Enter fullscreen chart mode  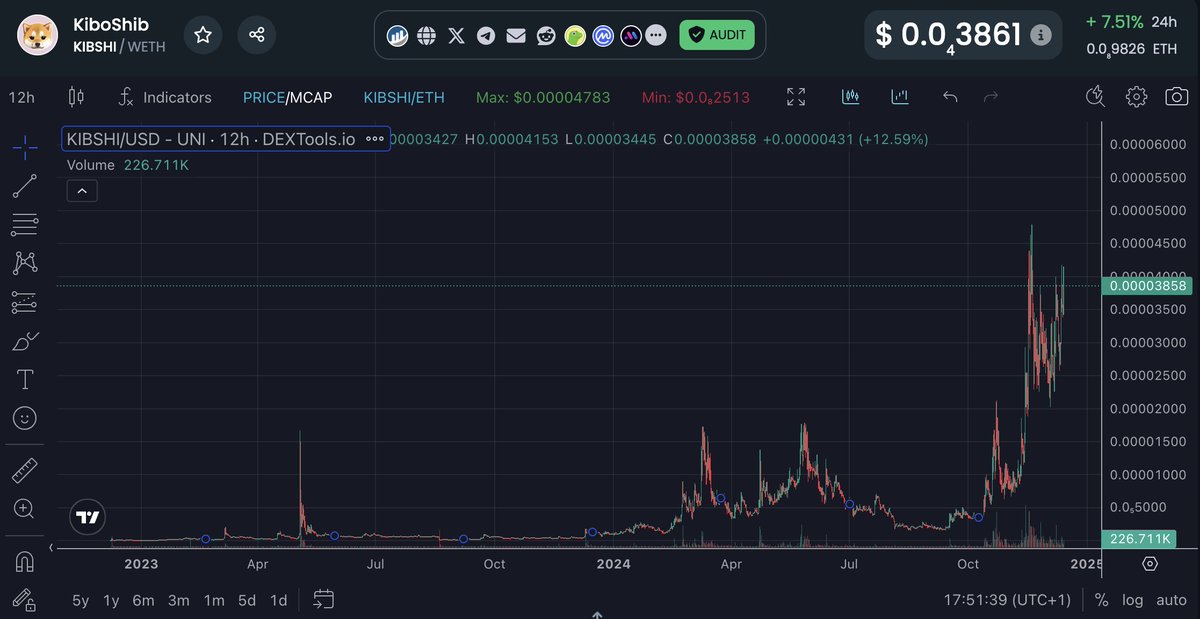[x=796, y=97]
